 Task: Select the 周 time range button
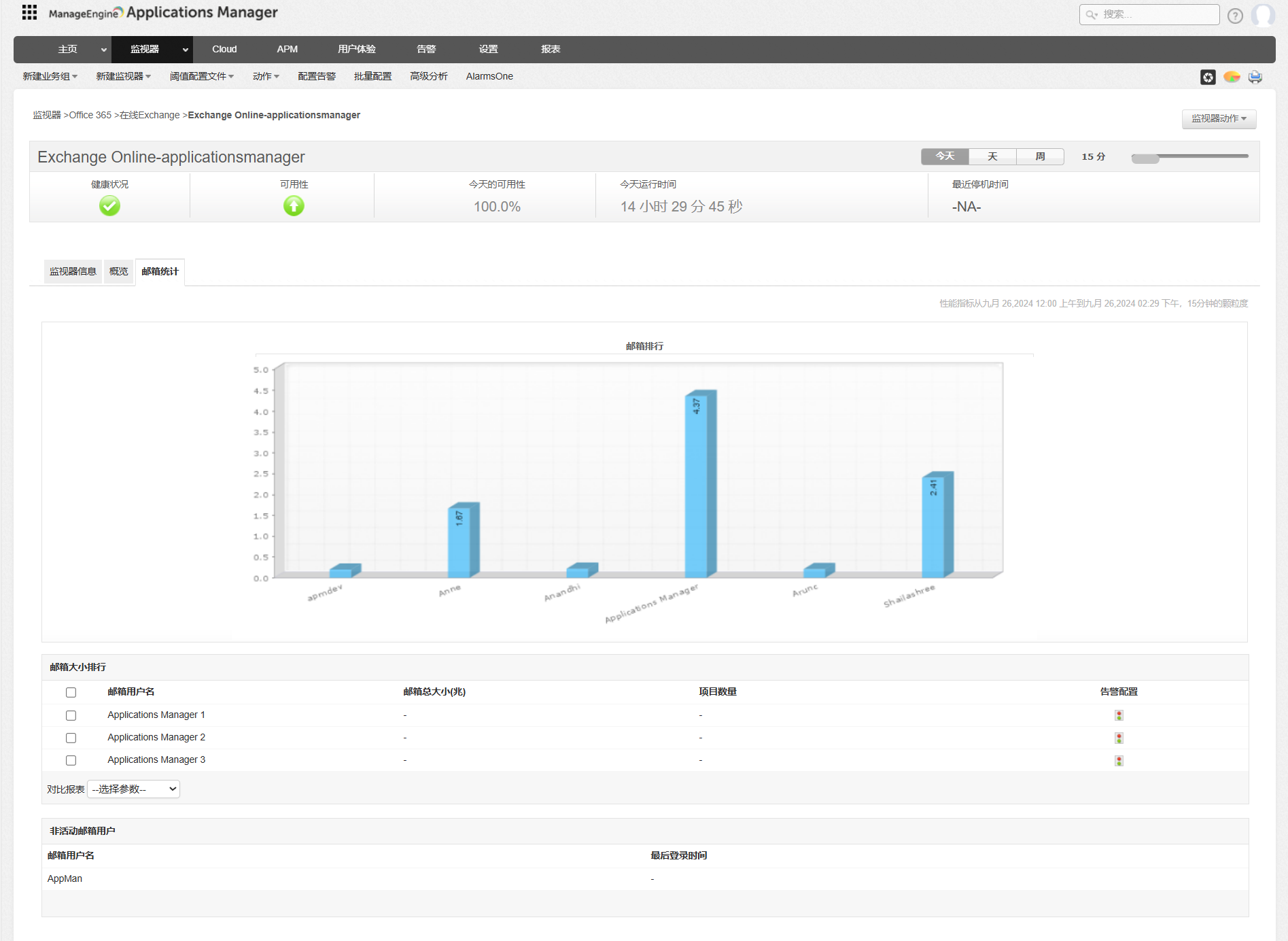coord(1040,156)
